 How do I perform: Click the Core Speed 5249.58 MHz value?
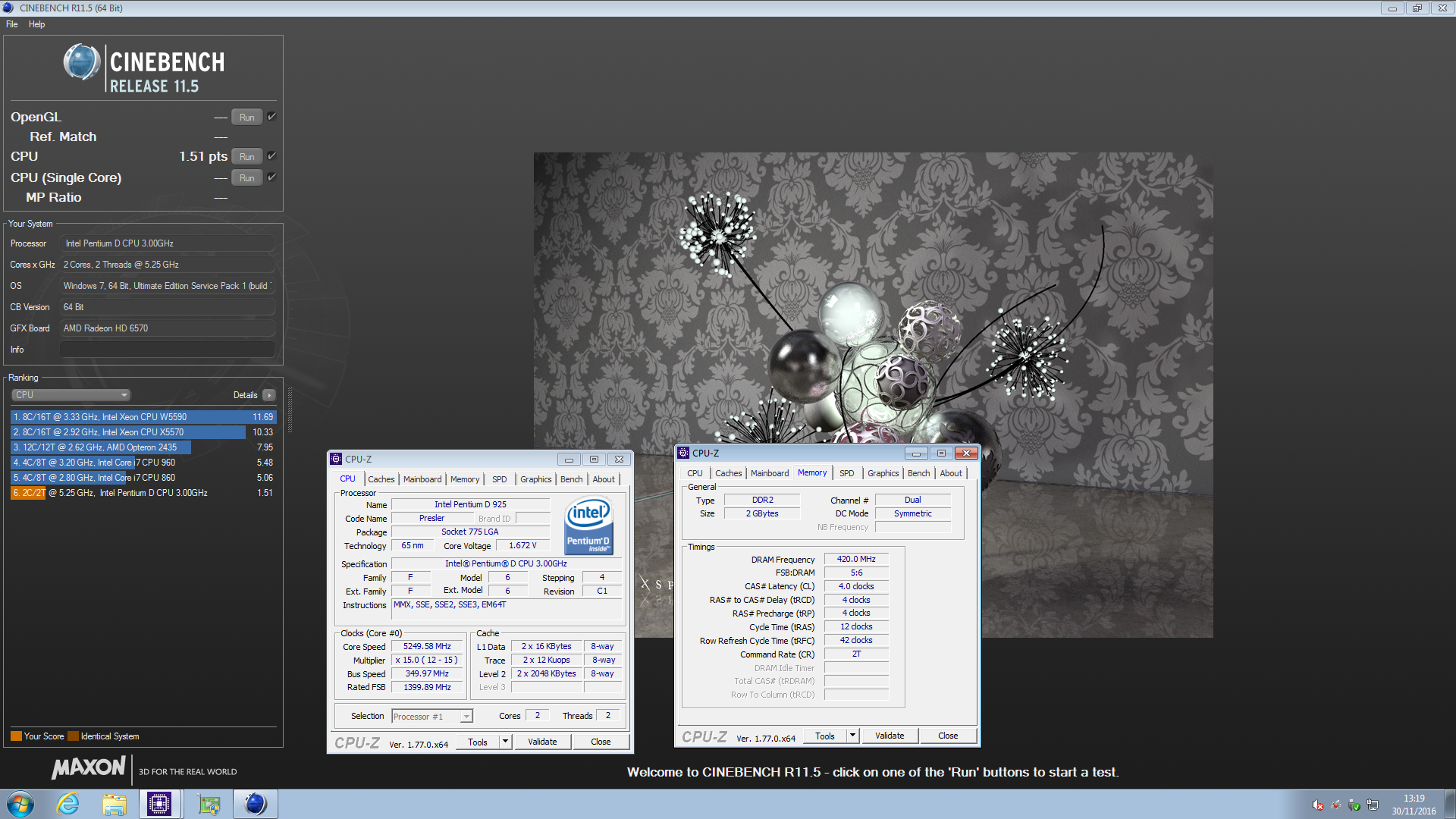[x=427, y=647]
